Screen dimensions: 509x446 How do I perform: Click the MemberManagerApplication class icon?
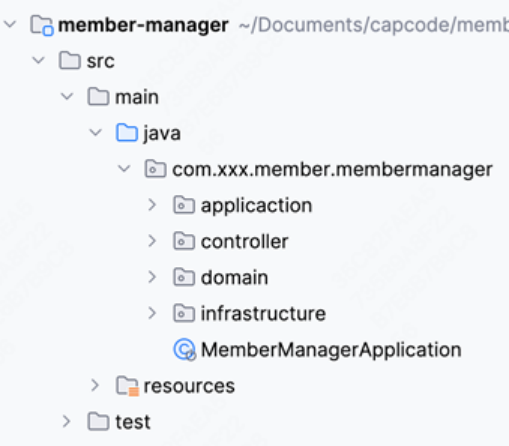coord(184,349)
